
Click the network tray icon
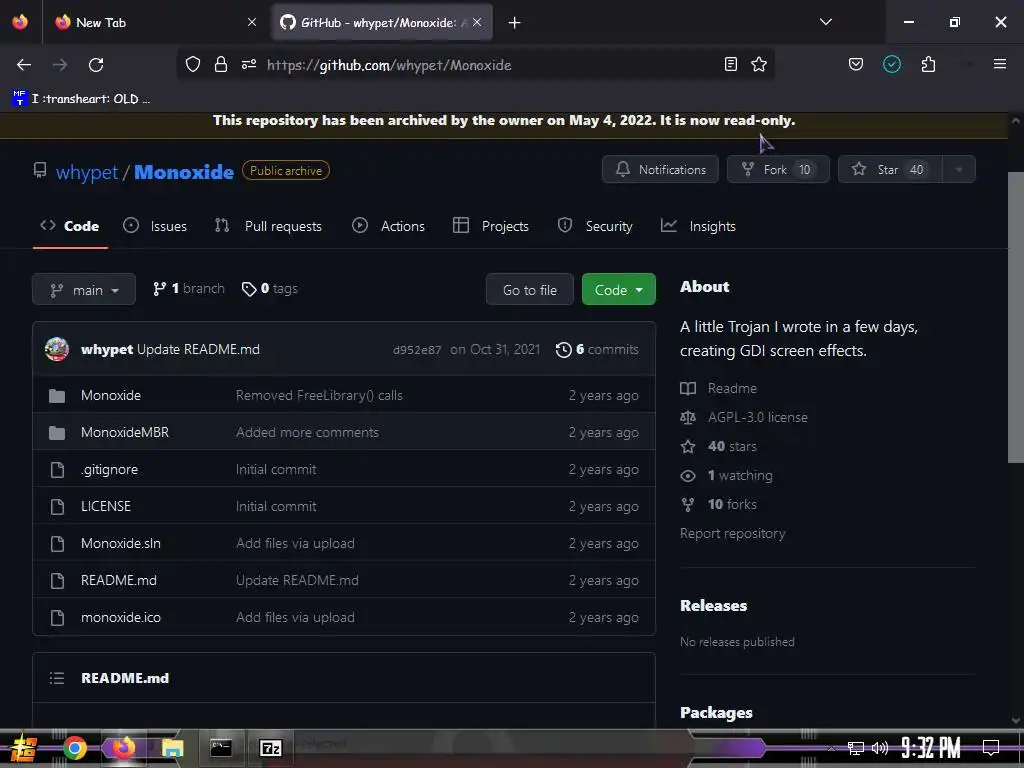tap(856, 748)
